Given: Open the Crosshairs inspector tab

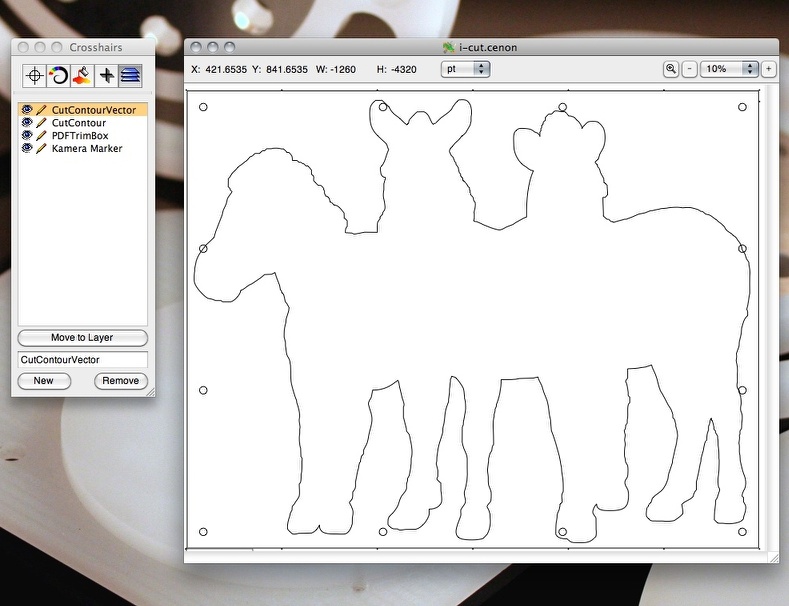Looking at the screenshot, I should 35,75.
